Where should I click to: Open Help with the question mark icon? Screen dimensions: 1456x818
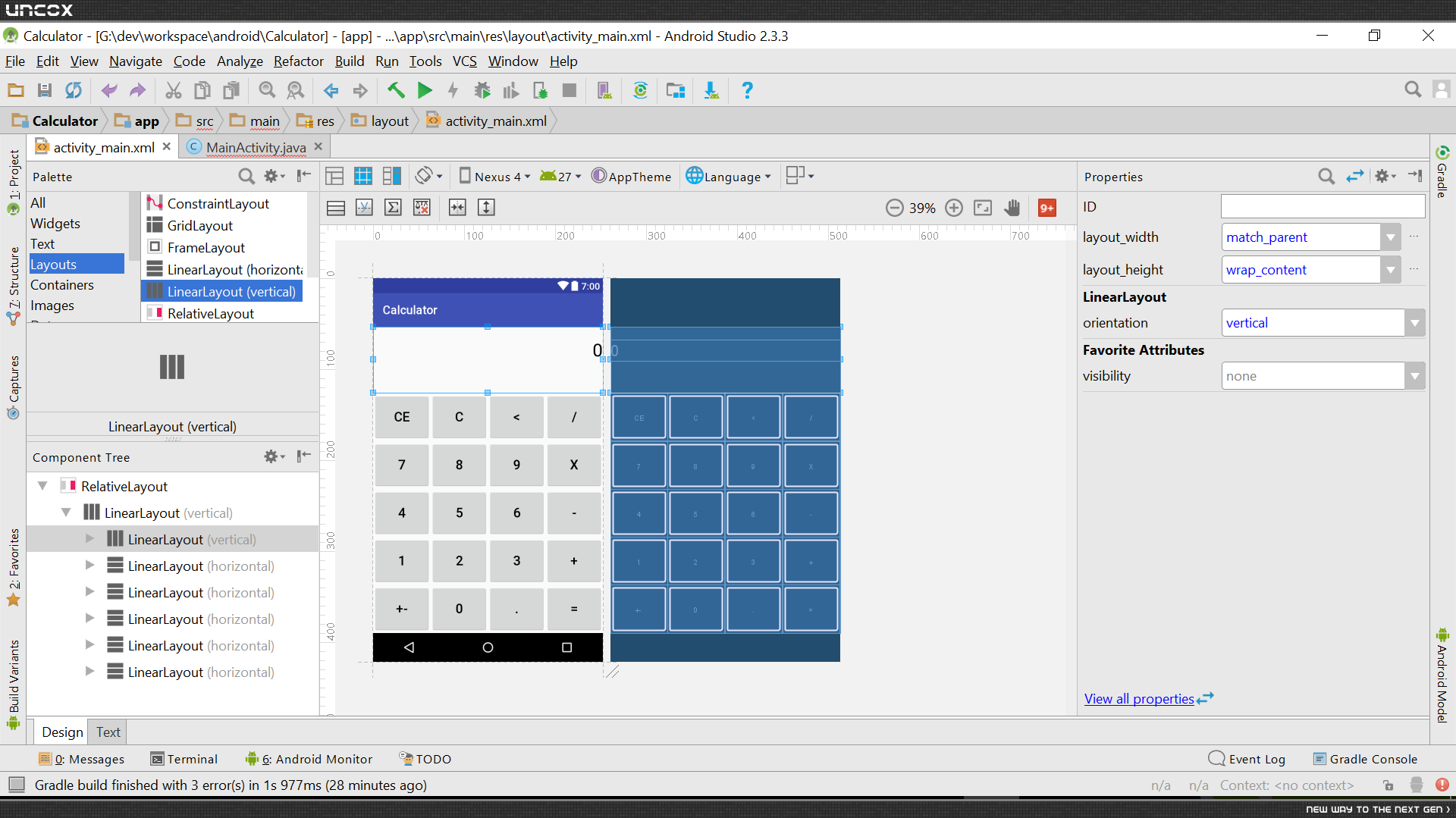coord(747,90)
